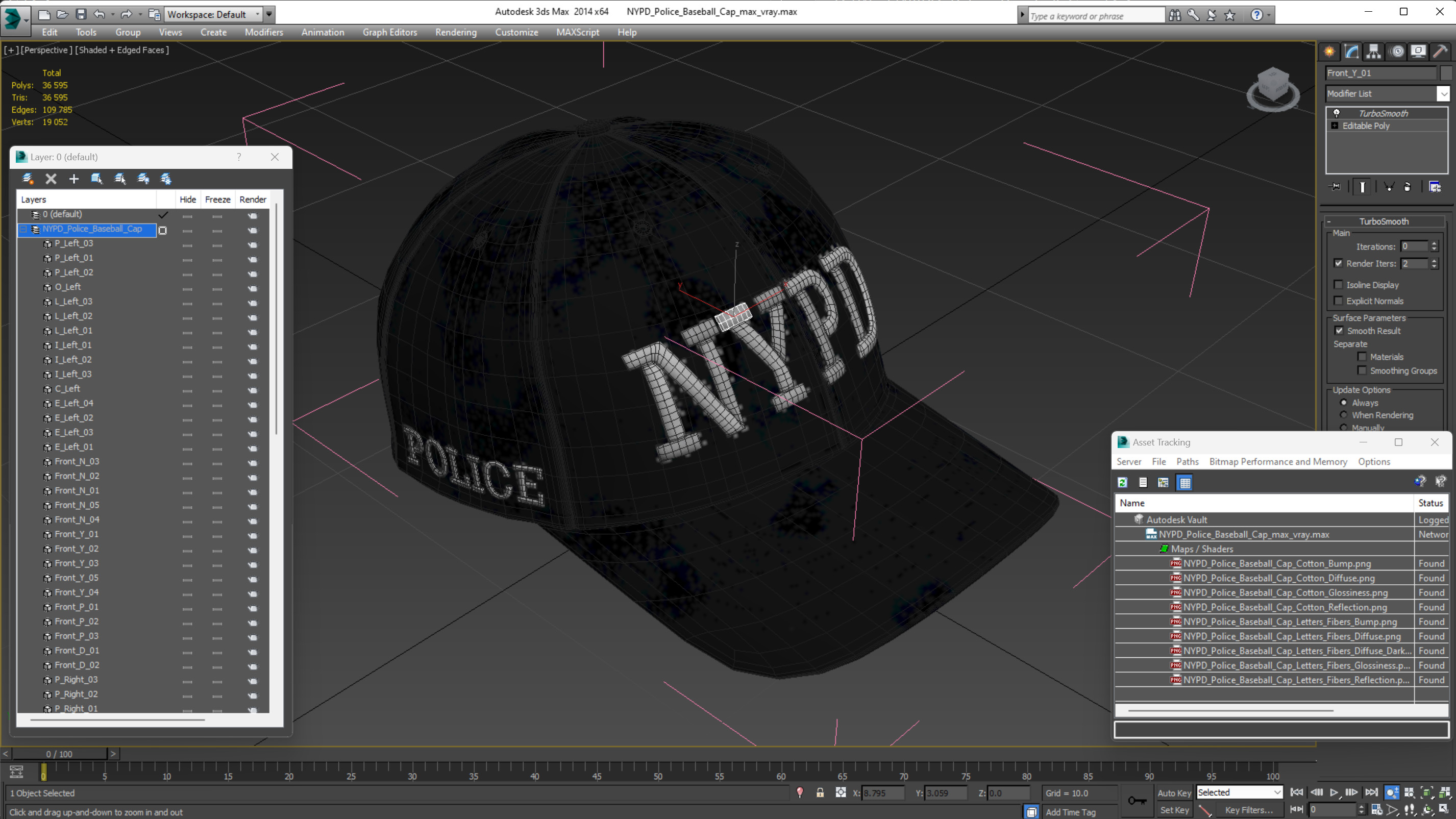Click Delete Layer X icon in Layer dialog

tap(51, 179)
